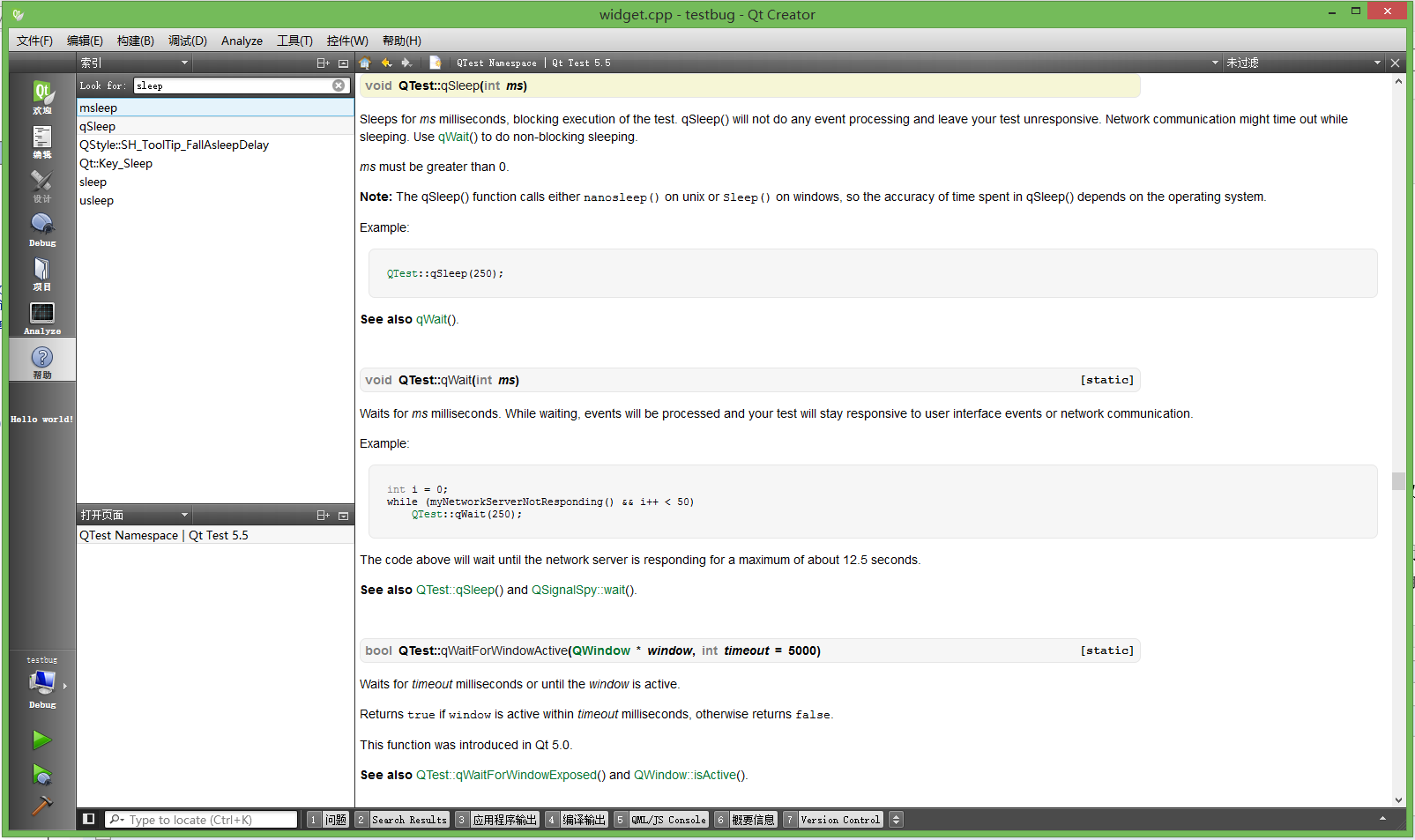Show the Search Results pane
The width and height of the screenshot is (1415, 840).
pyautogui.click(x=401, y=820)
